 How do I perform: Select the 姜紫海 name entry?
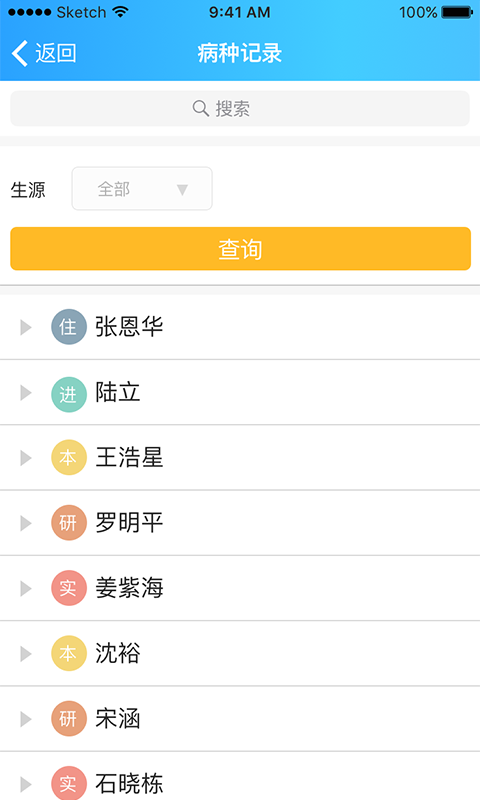point(129,588)
